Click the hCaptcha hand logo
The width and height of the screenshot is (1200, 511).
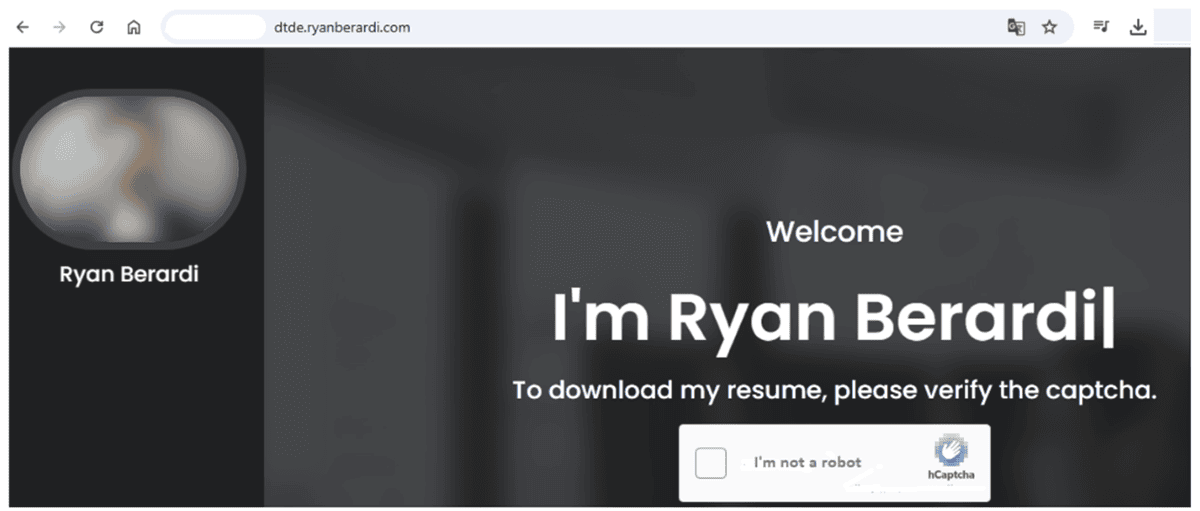pos(951,450)
